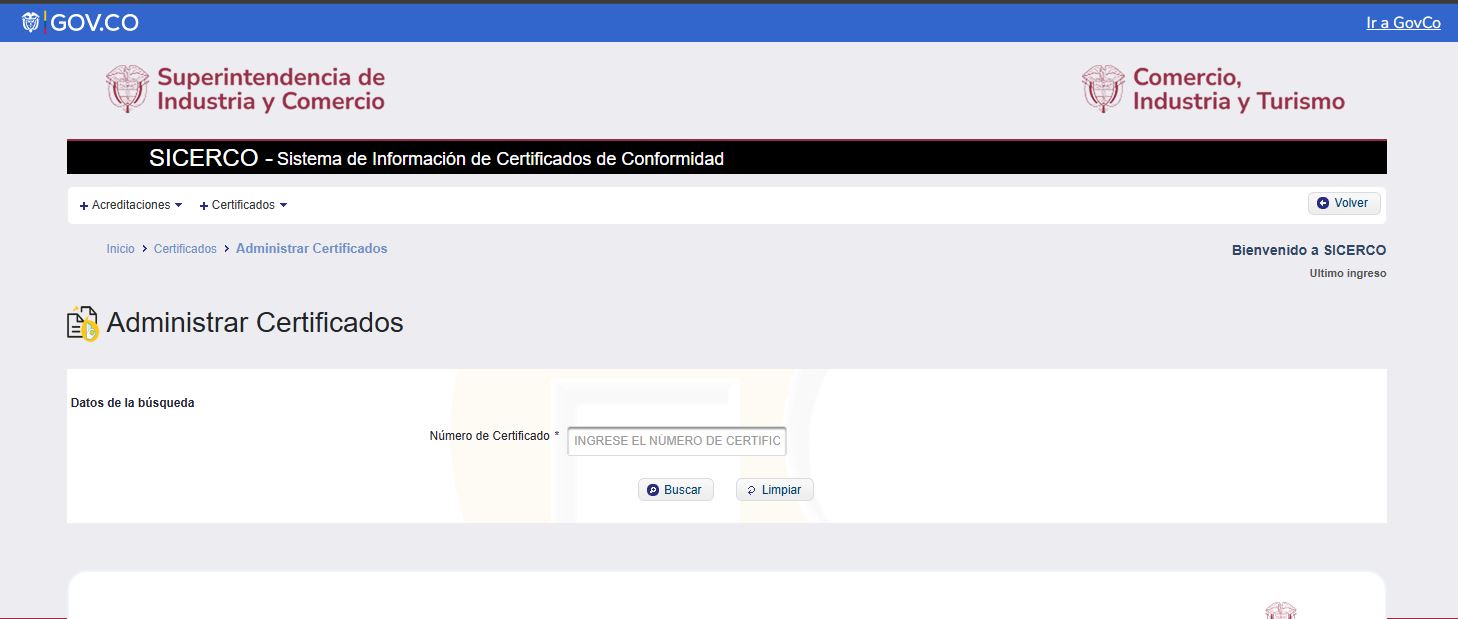Click the plus icon beside Acreditaciones

pos(84,206)
